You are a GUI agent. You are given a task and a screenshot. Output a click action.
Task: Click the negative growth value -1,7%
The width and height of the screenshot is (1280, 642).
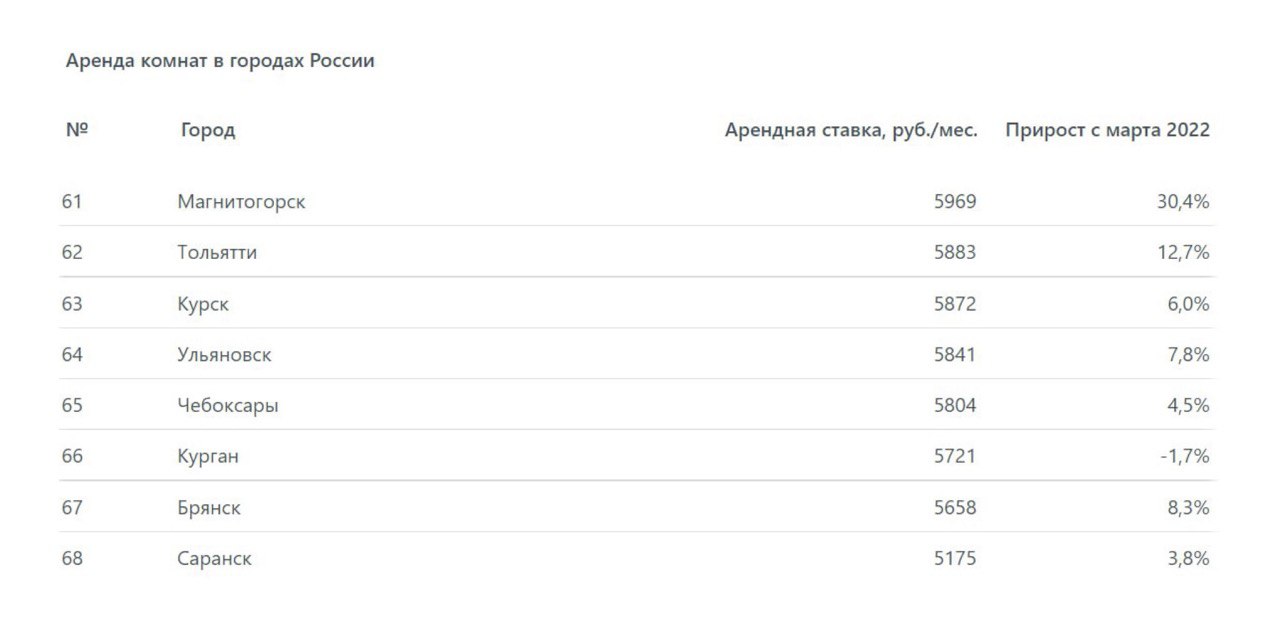tap(1185, 457)
